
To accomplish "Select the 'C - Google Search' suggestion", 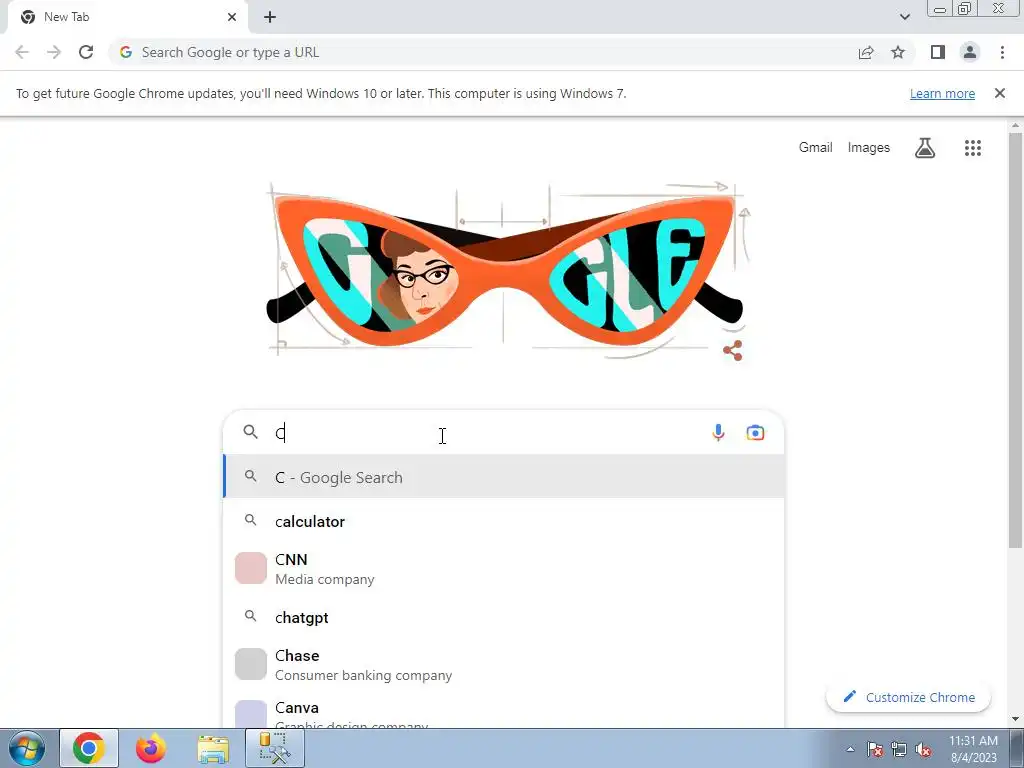I will [504, 477].
